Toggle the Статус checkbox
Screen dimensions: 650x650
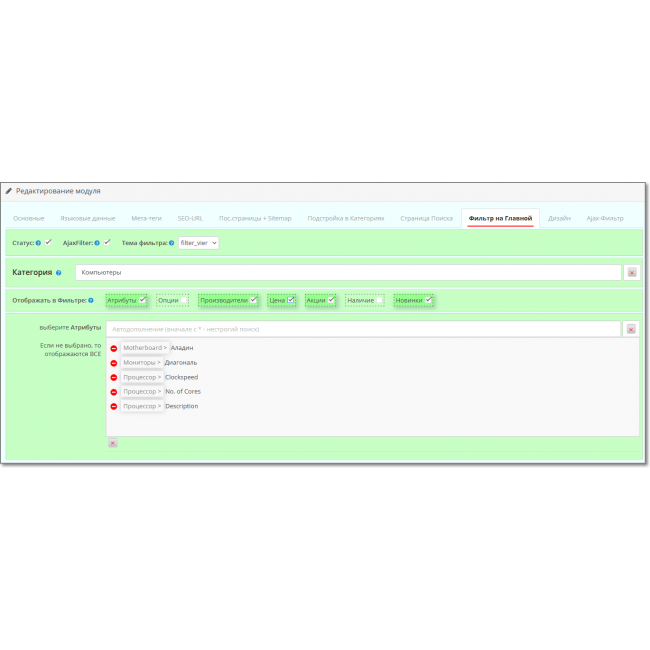coord(48,242)
